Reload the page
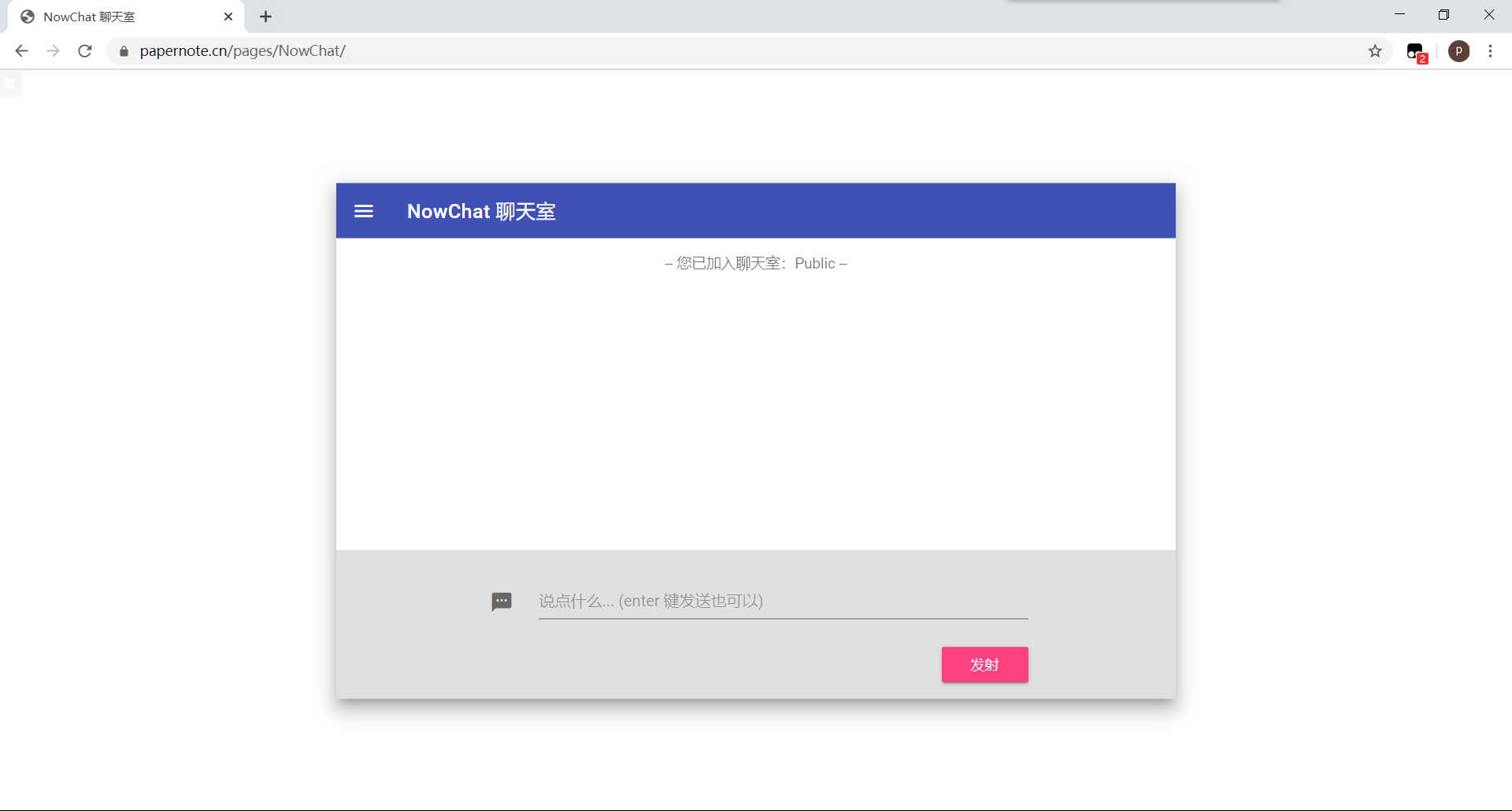The width and height of the screenshot is (1512, 811). 85,51
